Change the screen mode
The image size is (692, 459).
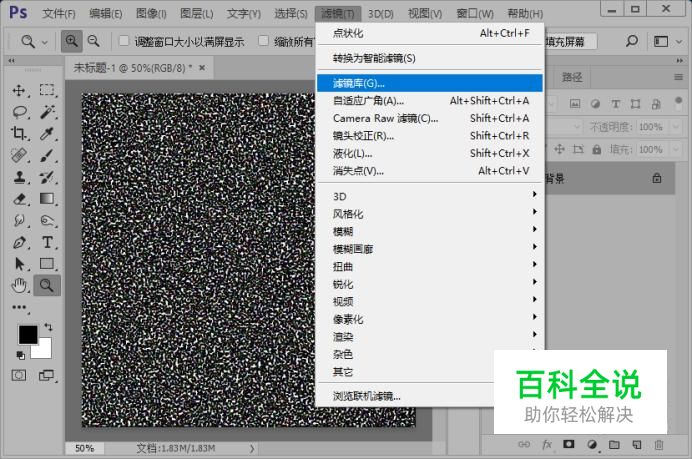pos(46,376)
